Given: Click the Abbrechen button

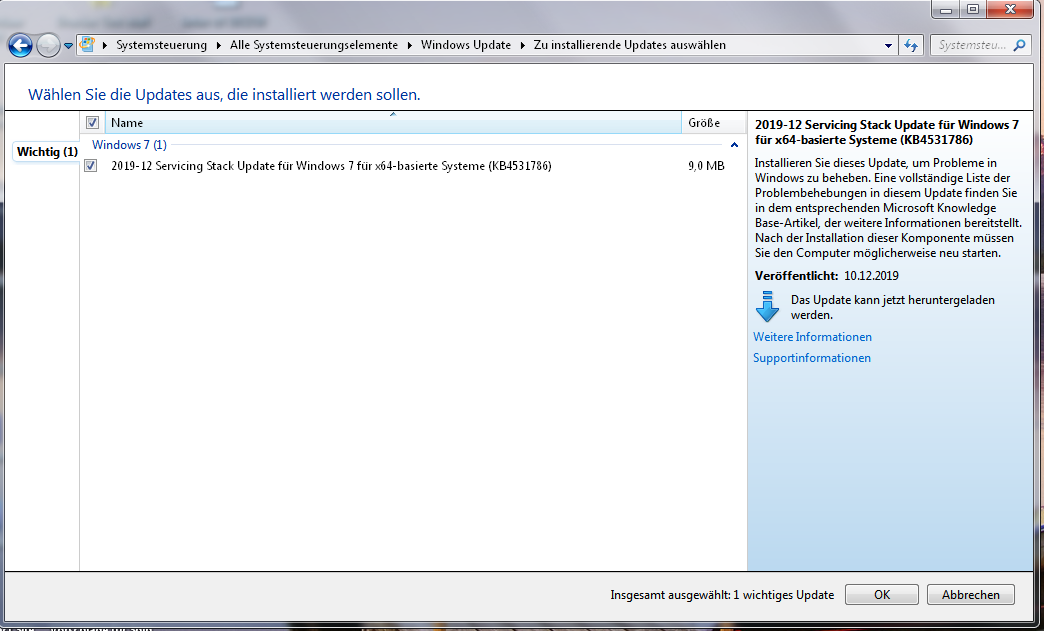Looking at the screenshot, I should [x=970, y=594].
